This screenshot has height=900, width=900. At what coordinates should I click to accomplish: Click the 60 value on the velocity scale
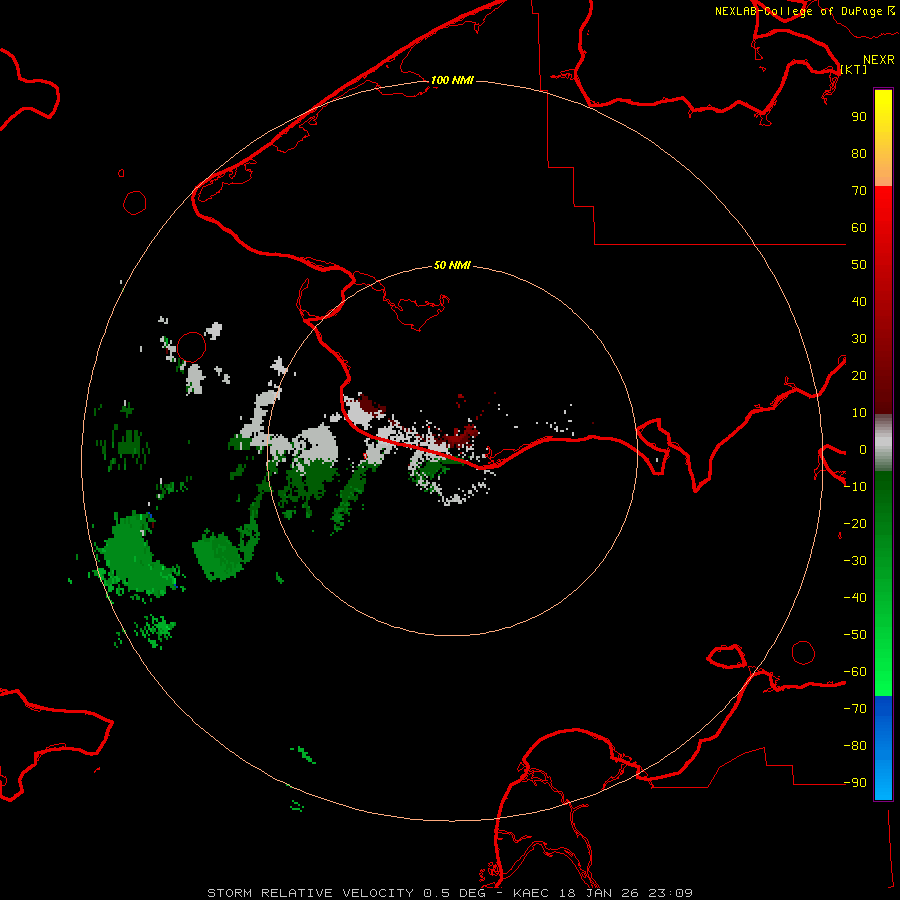tap(859, 227)
